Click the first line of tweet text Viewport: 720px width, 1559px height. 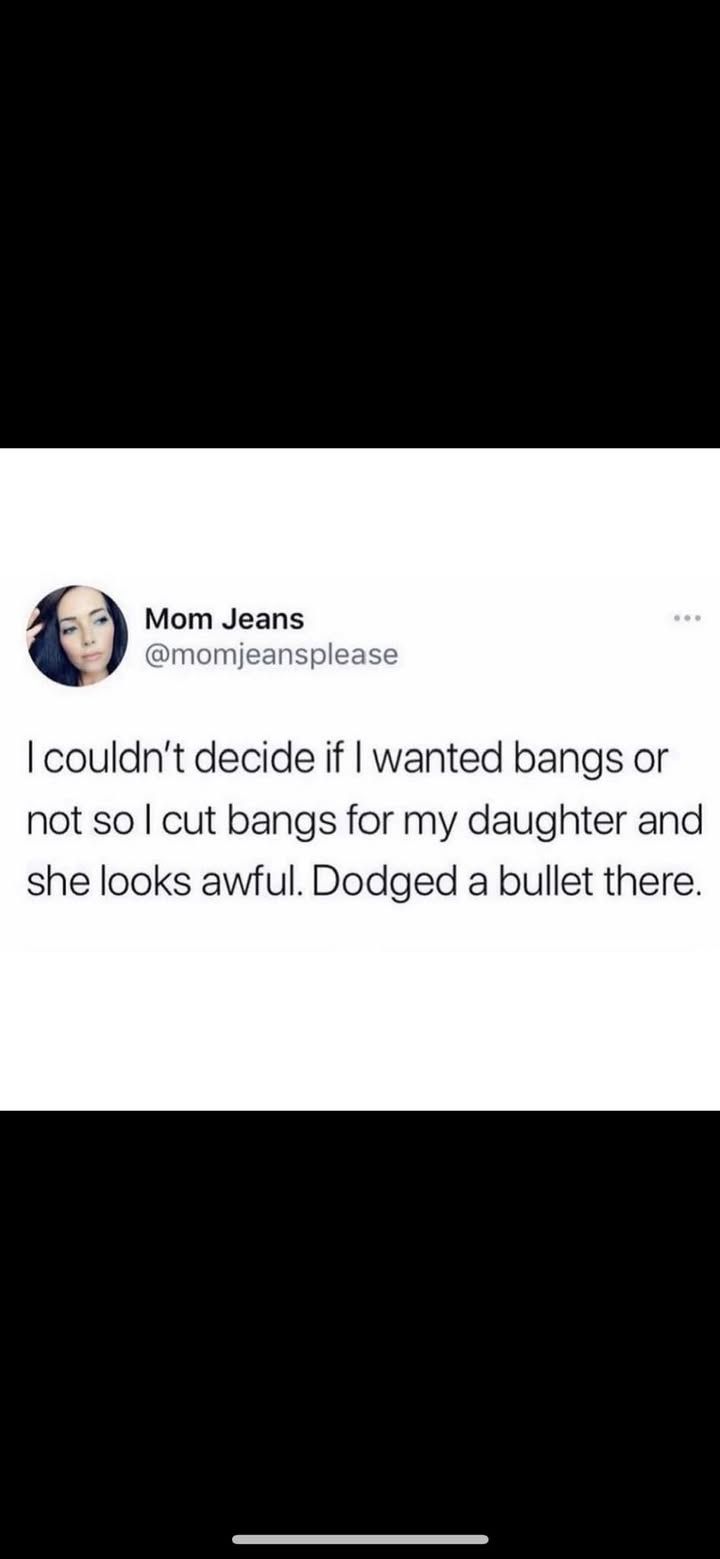[x=346, y=760]
